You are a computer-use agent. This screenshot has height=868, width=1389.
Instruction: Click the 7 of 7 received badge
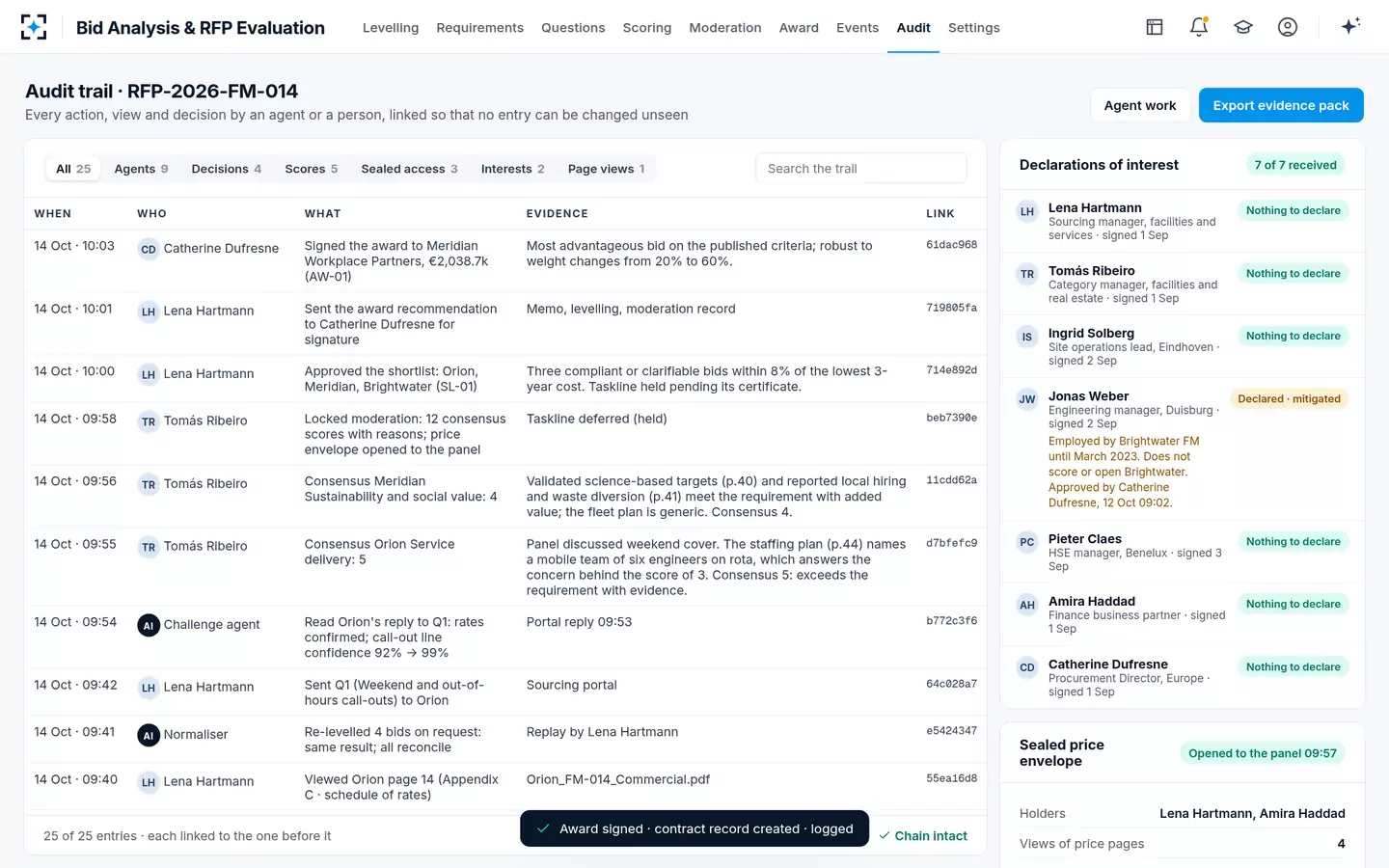click(1295, 165)
